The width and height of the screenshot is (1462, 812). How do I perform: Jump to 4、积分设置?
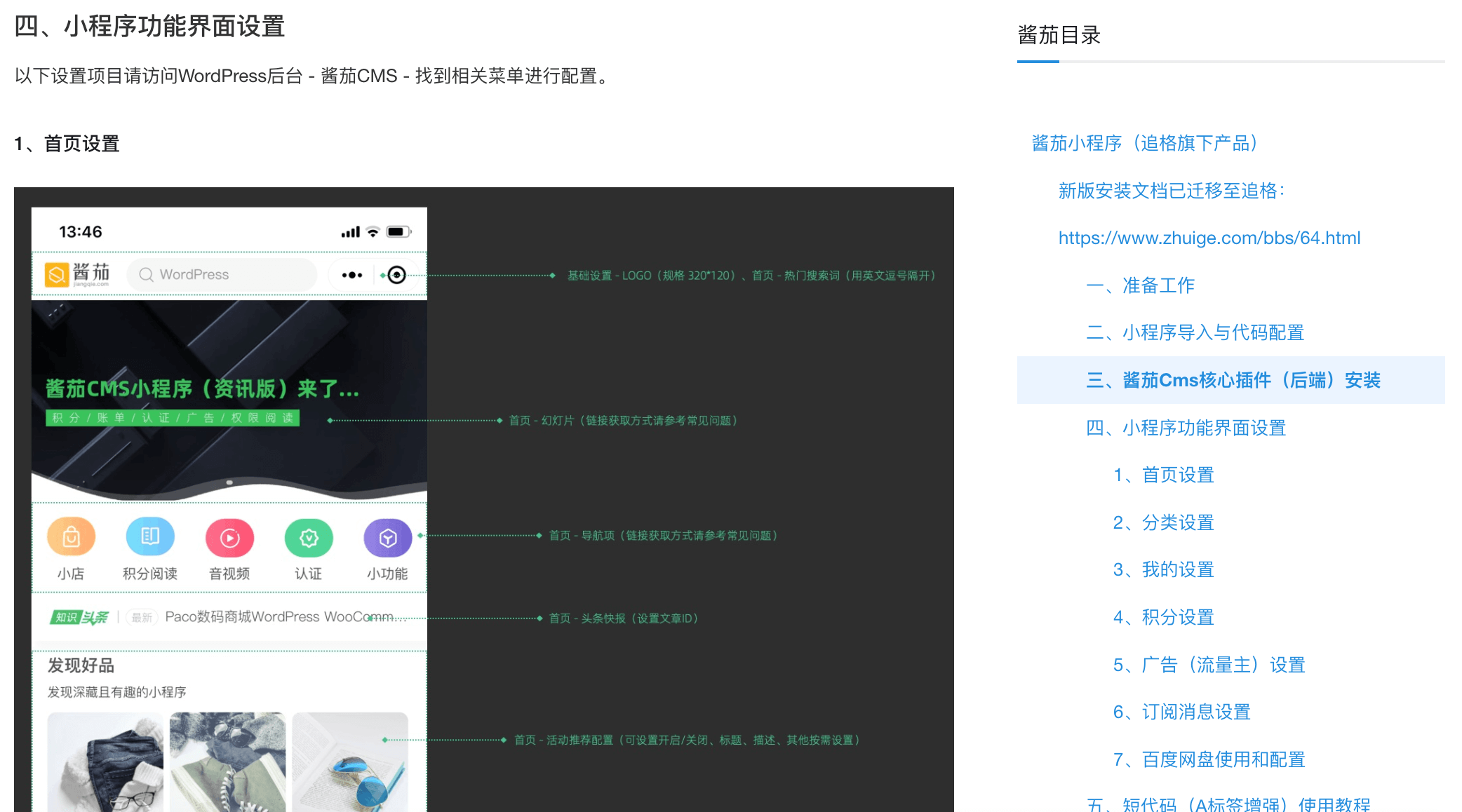tap(1163, 617)
